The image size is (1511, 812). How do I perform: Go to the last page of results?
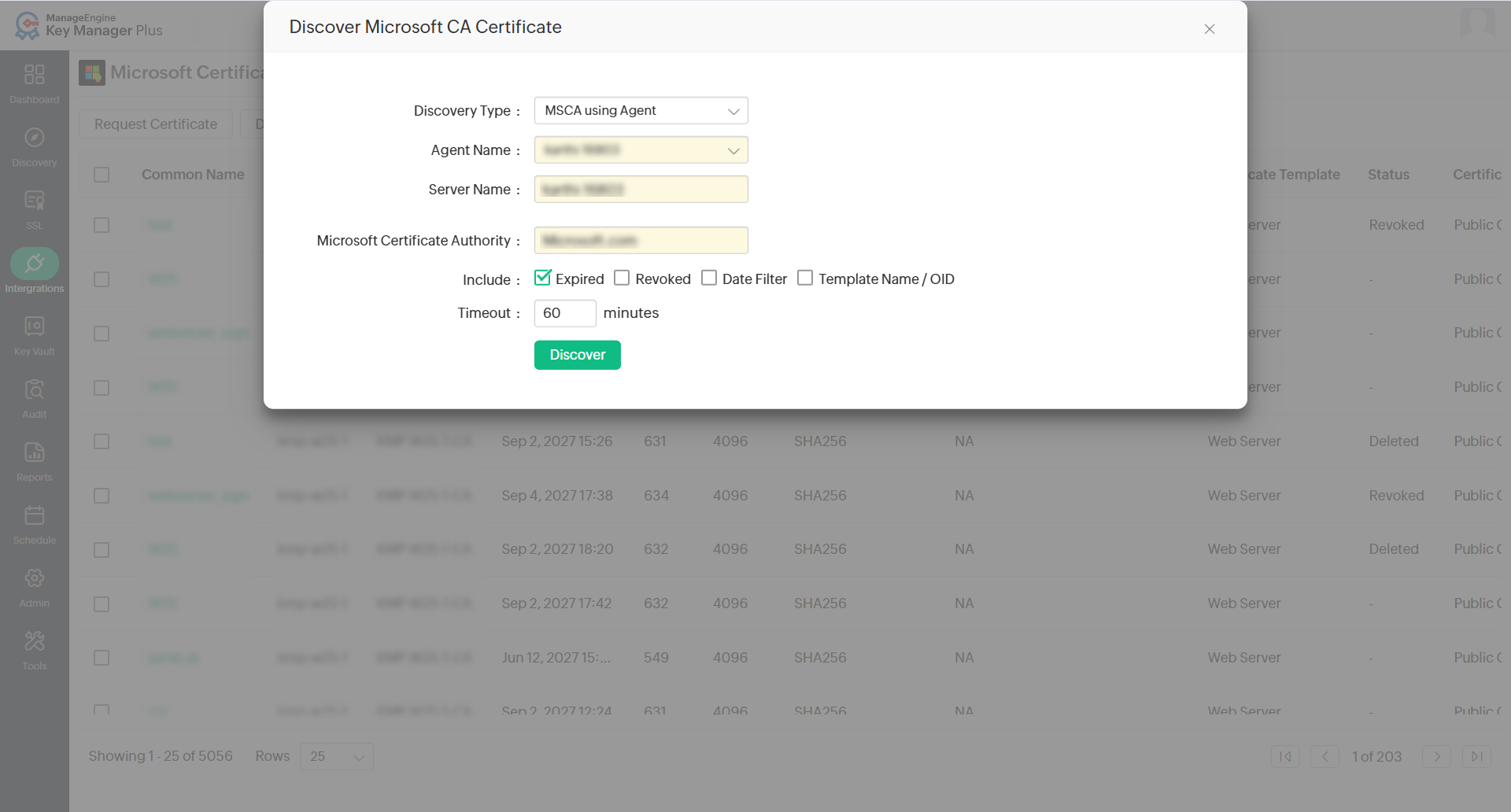tap(1477, 756)
